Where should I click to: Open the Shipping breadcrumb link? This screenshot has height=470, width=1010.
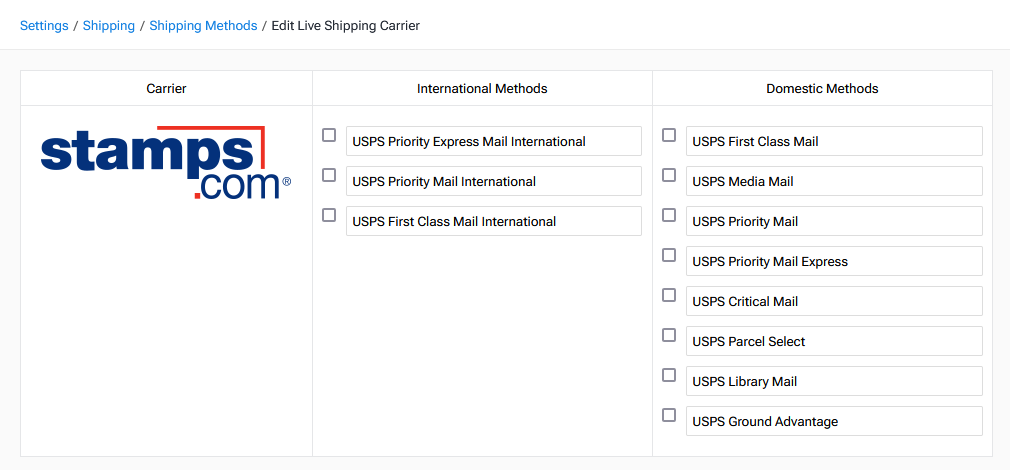(109, 26)
